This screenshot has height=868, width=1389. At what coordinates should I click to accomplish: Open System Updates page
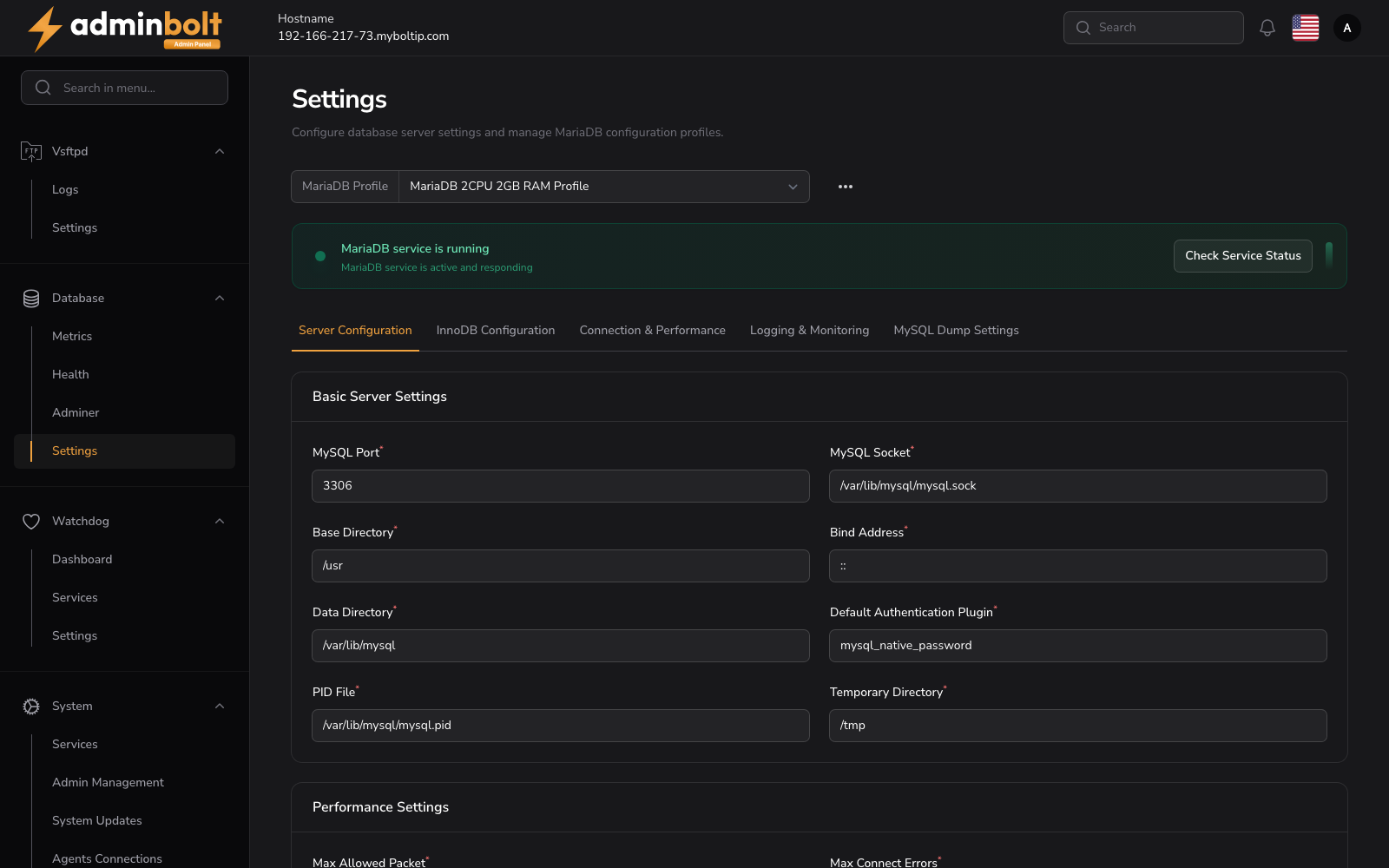pyautogui.click(x=96, y=820)
